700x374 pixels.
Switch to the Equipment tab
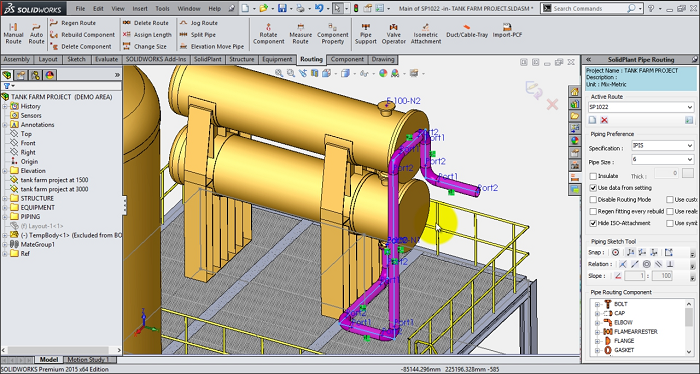277,59
